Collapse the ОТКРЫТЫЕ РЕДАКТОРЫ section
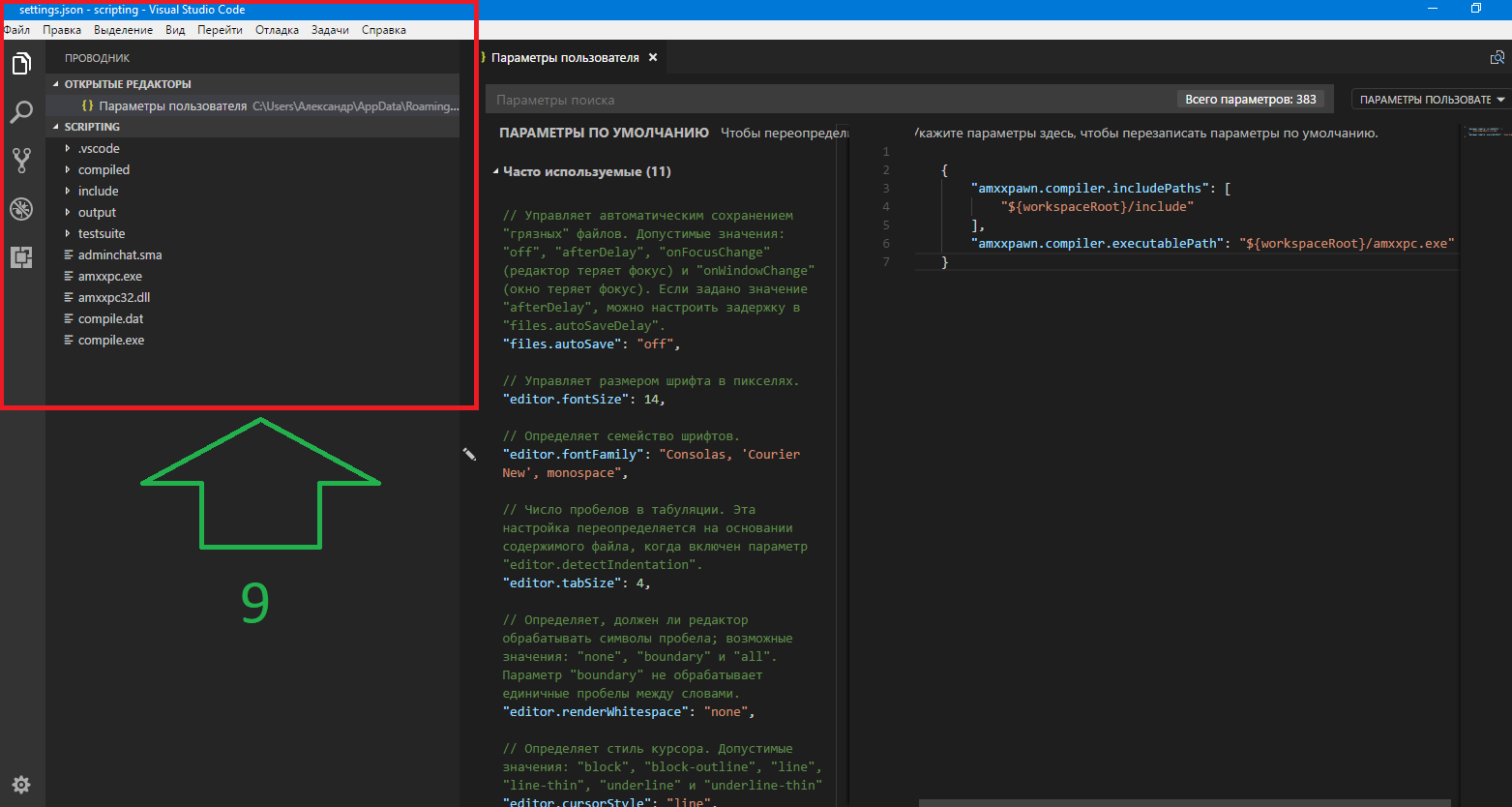The width and height of the screenshot is (1512, 807). pyautogui.click(x=56, y=84)
